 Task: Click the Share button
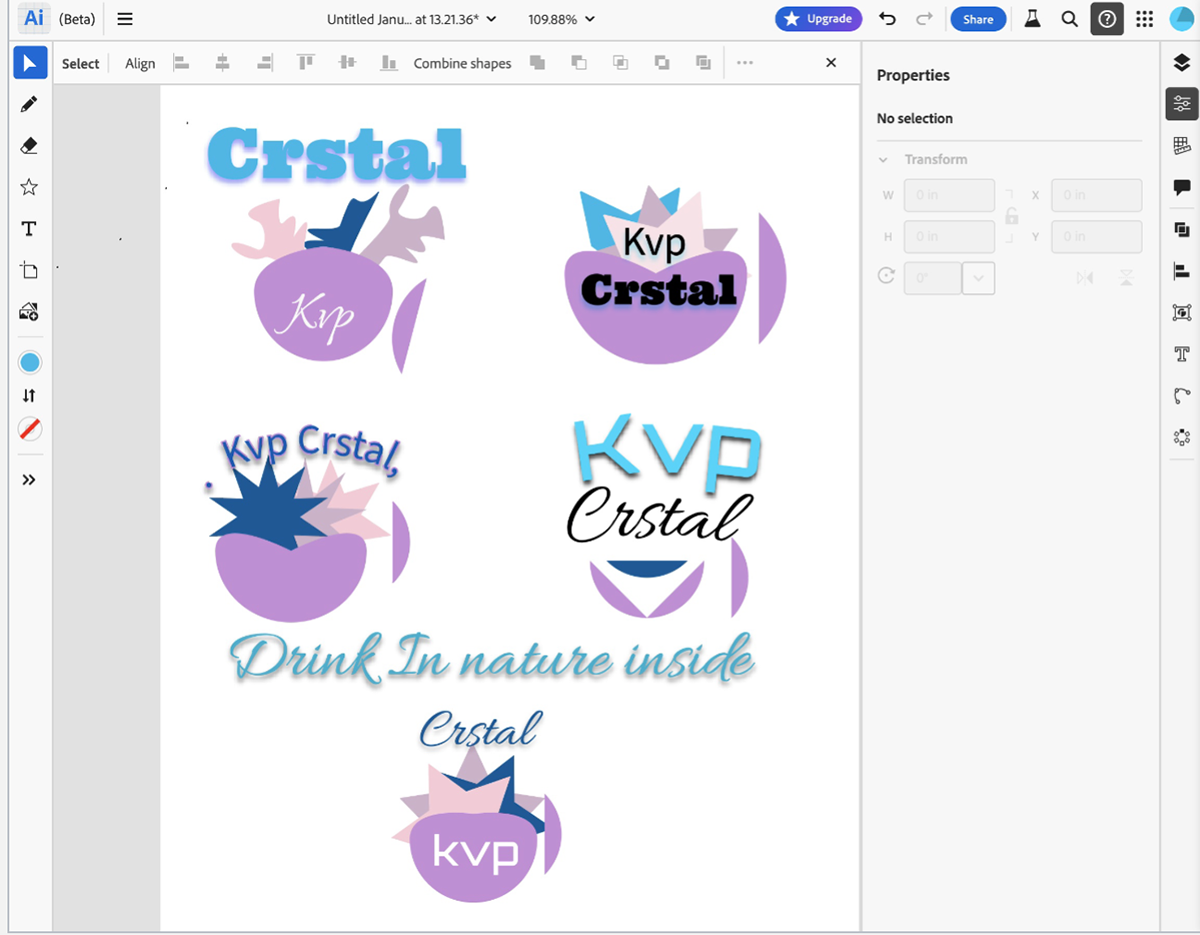[978, 19]
